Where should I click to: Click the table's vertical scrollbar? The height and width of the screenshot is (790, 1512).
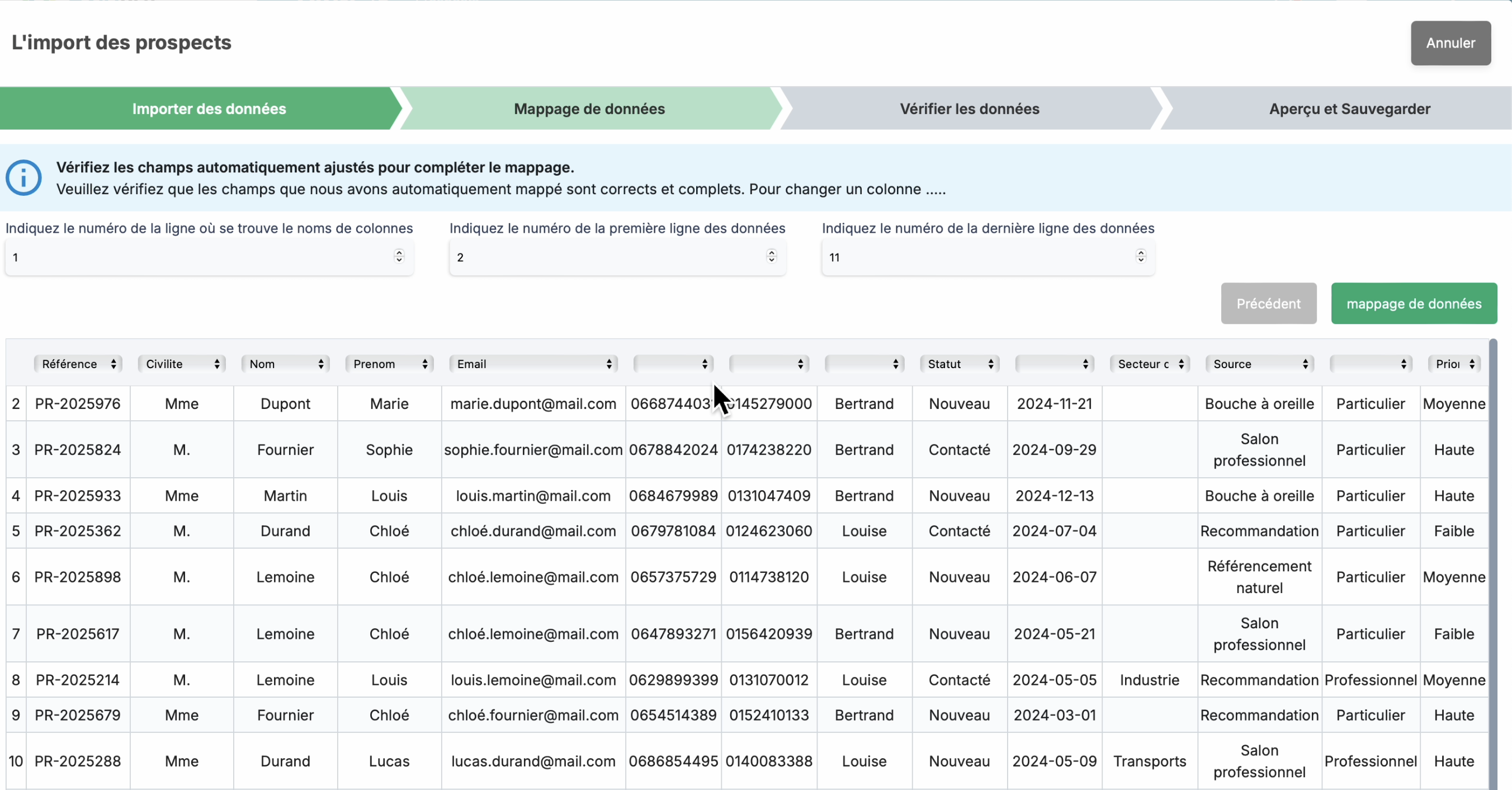click(1492, 564)
